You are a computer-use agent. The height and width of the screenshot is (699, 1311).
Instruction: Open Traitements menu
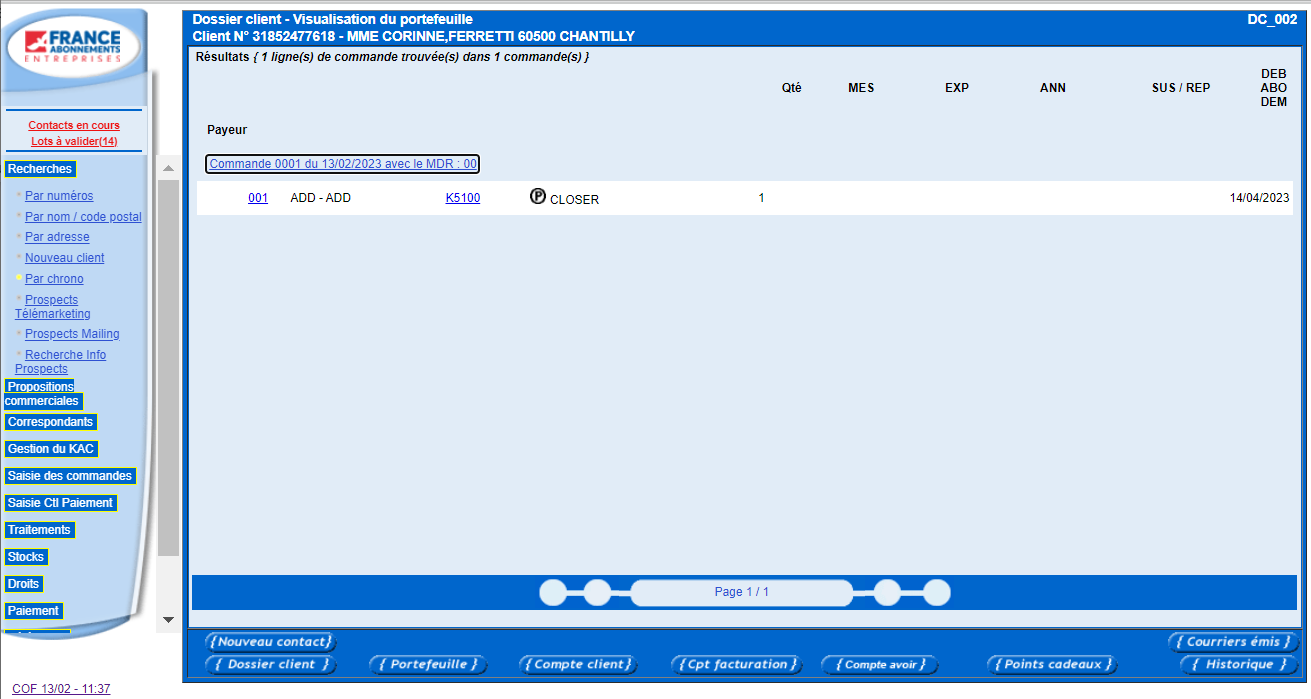[39, 530]
